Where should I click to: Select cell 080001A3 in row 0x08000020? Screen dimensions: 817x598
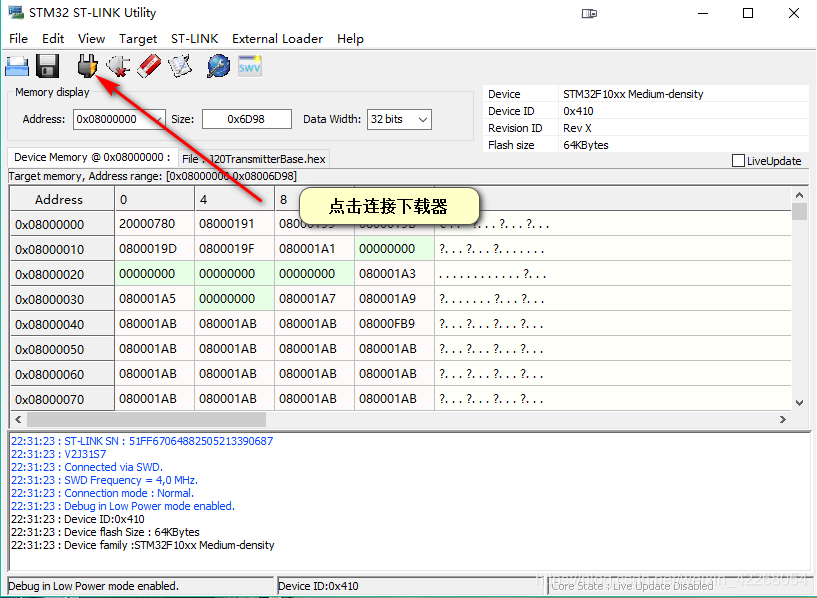(x=394, y=273)
